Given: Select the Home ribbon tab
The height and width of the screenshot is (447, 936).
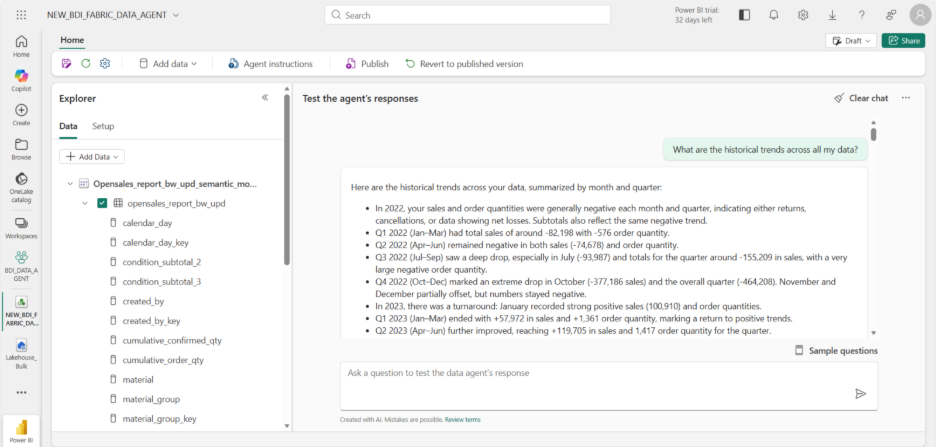Looking at the screenshot, I should (72, 40).
